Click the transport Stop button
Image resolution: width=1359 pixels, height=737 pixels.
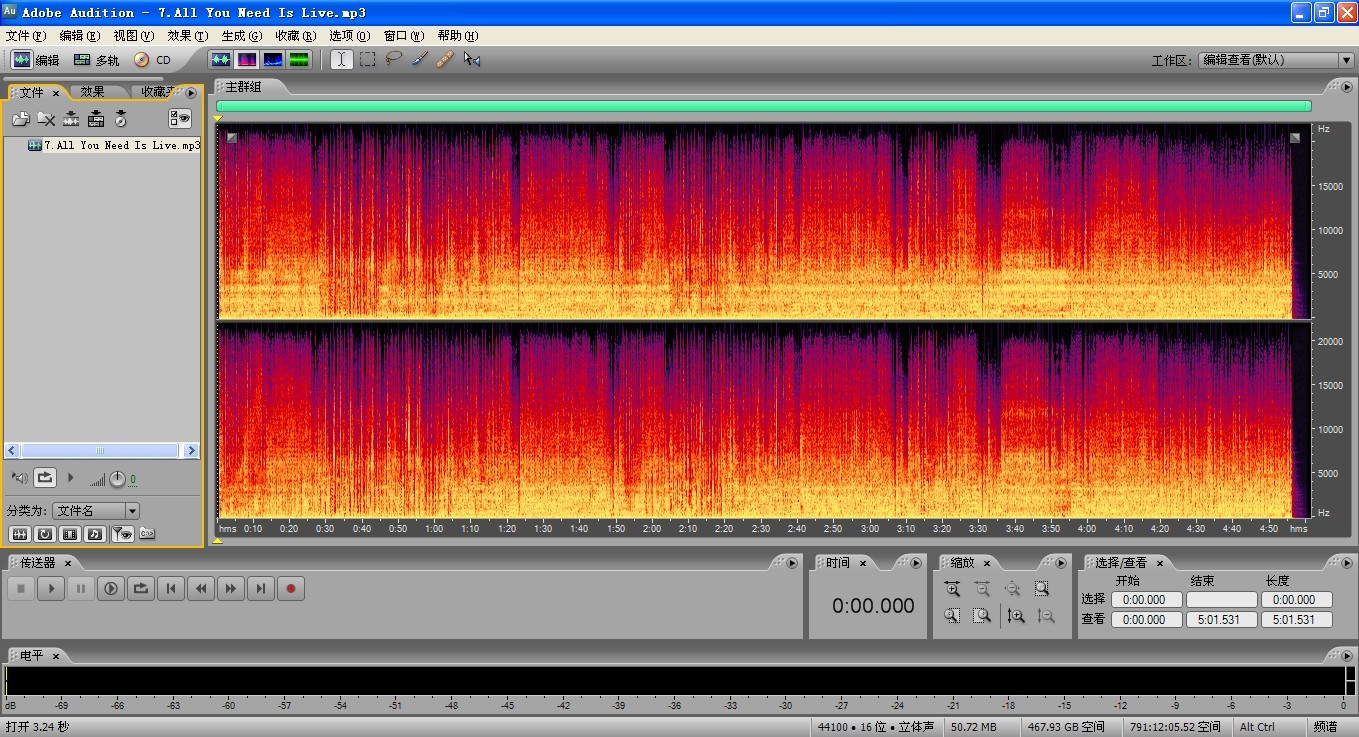pos(21,589)
